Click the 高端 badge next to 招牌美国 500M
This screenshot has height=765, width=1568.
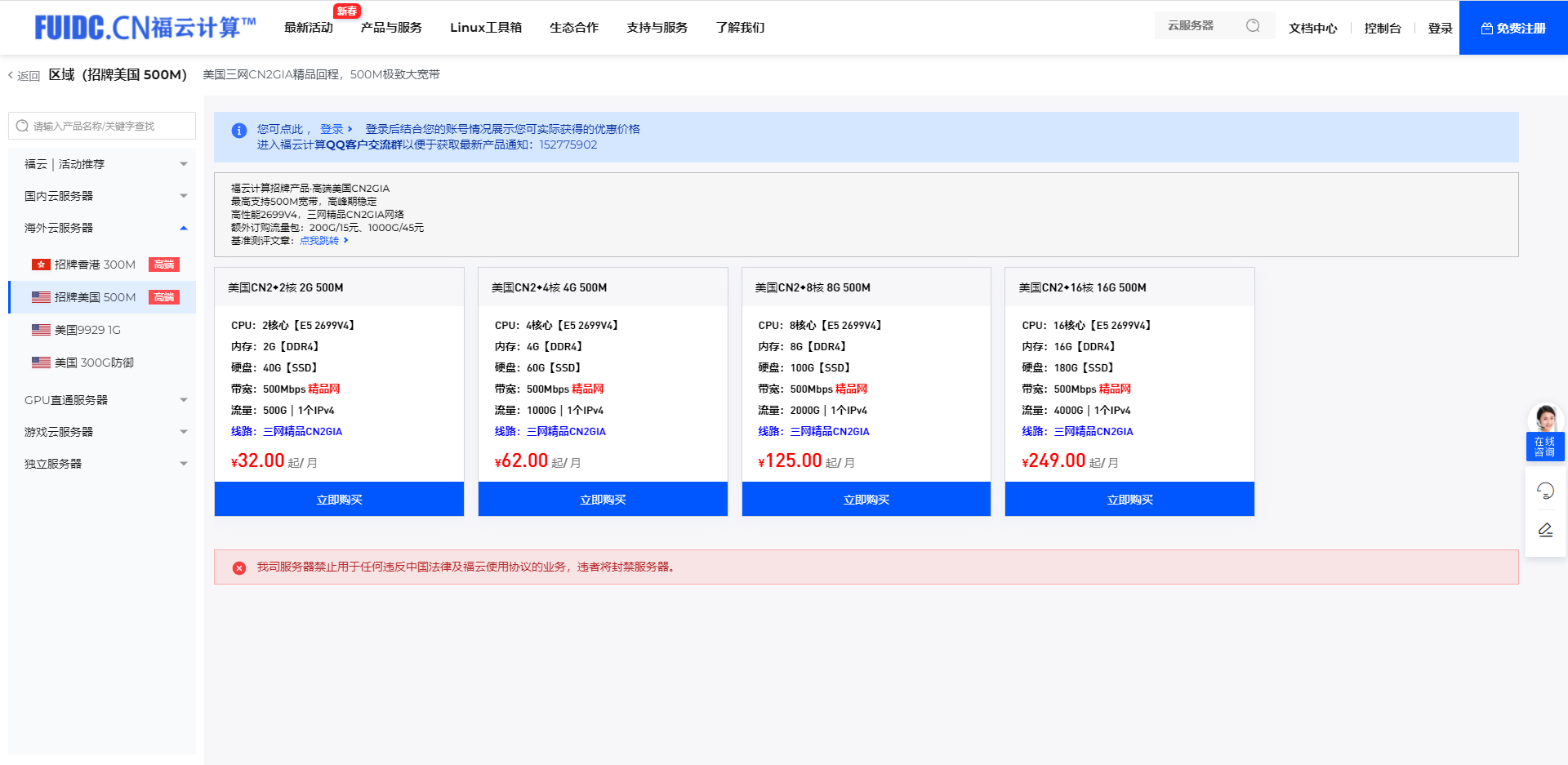point(164,297)
